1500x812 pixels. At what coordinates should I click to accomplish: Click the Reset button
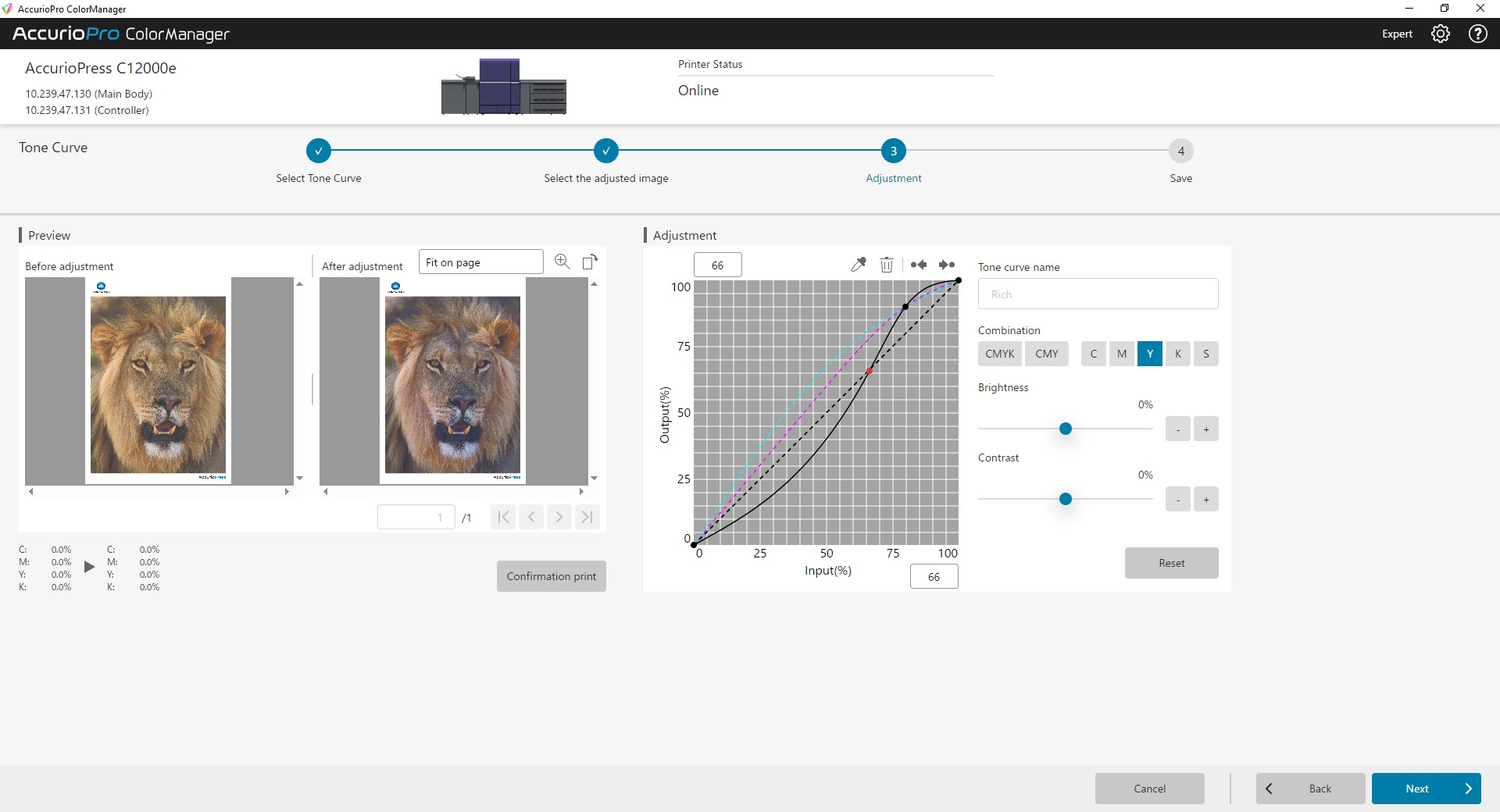(x=1172, y=563)
